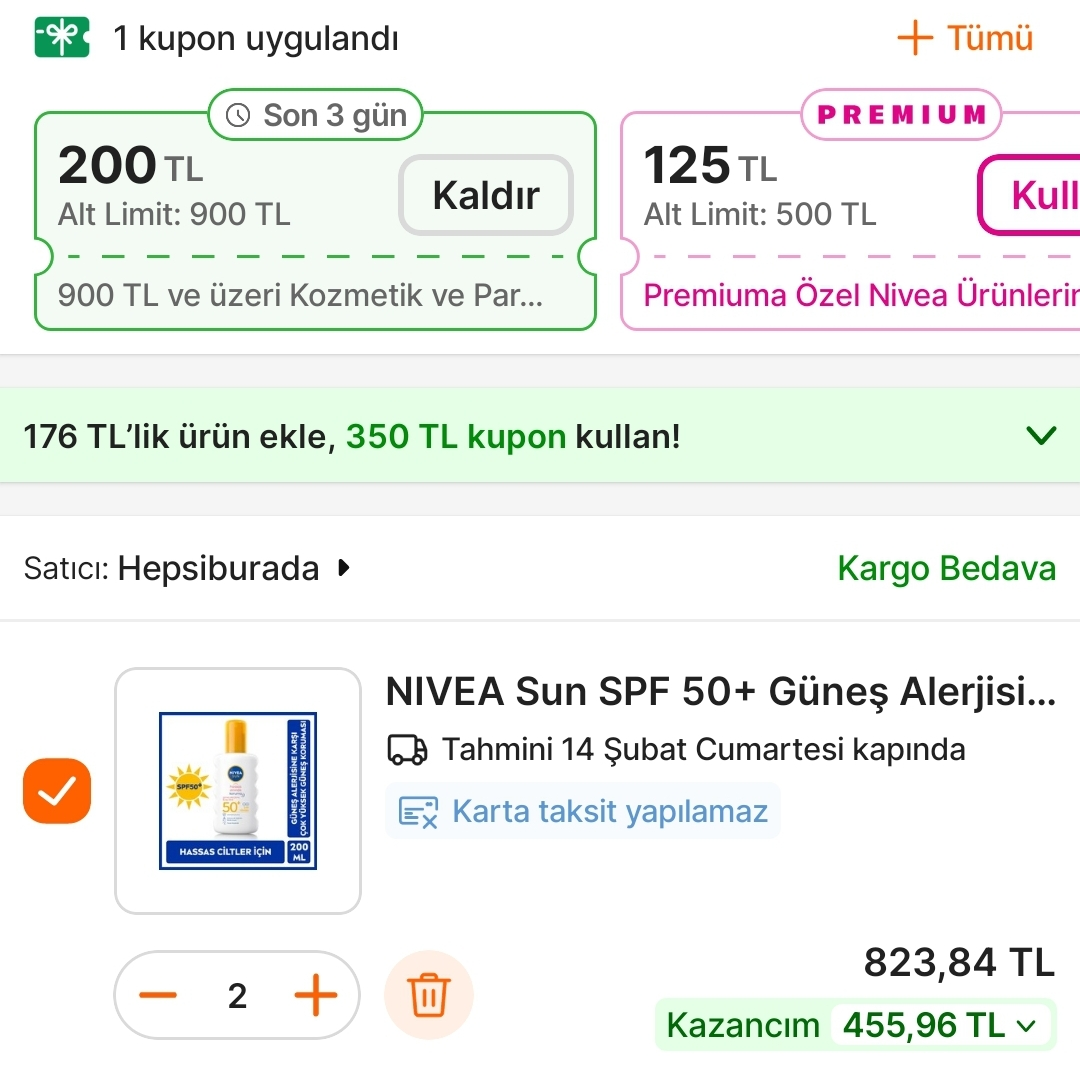Viewport: 1080px width, 1066px height.
Task: Open Kargo Bedava shipping details
Action: [x=946, y=568]
